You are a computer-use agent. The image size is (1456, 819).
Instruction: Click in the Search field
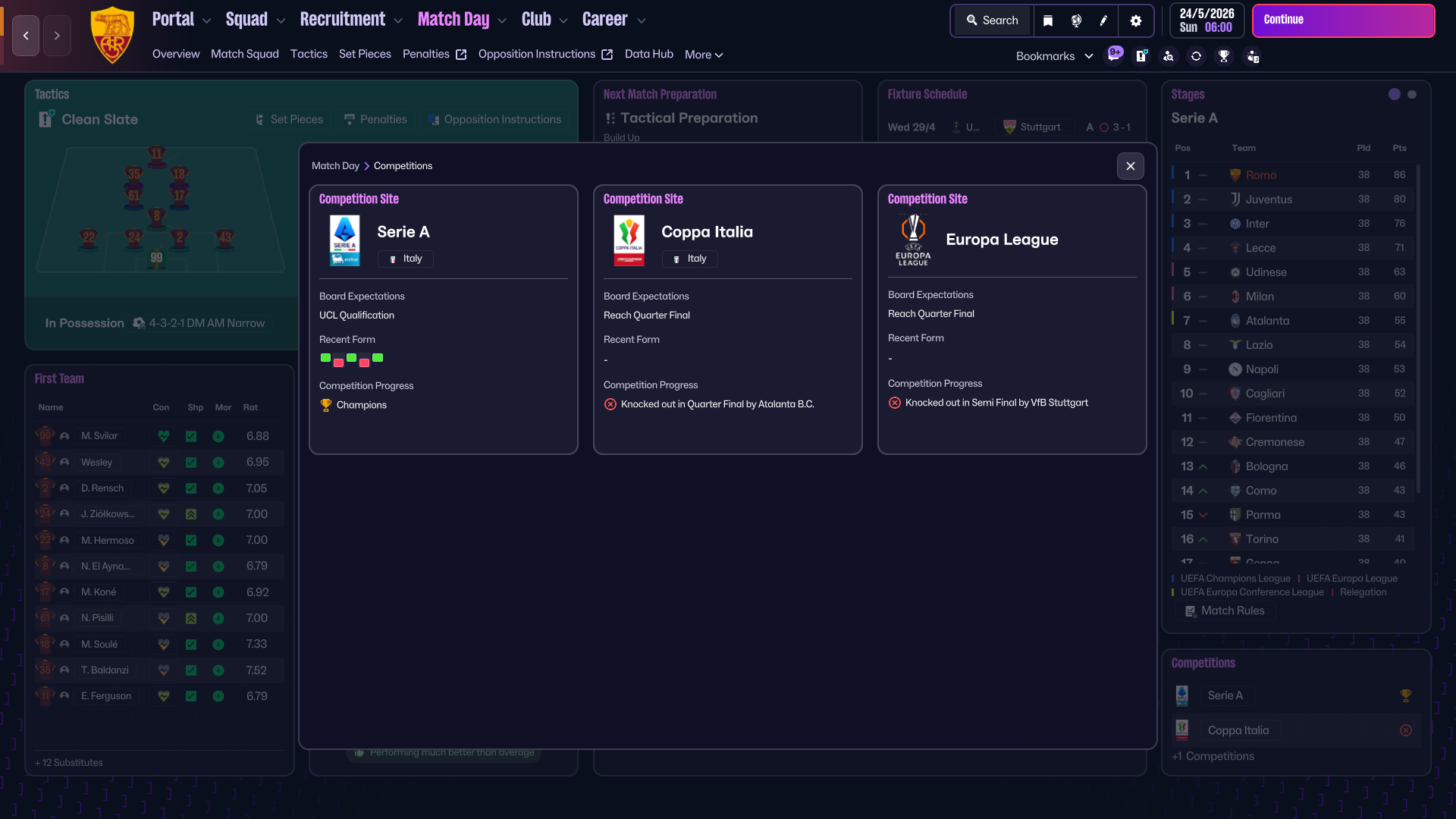tap(992, 20)
